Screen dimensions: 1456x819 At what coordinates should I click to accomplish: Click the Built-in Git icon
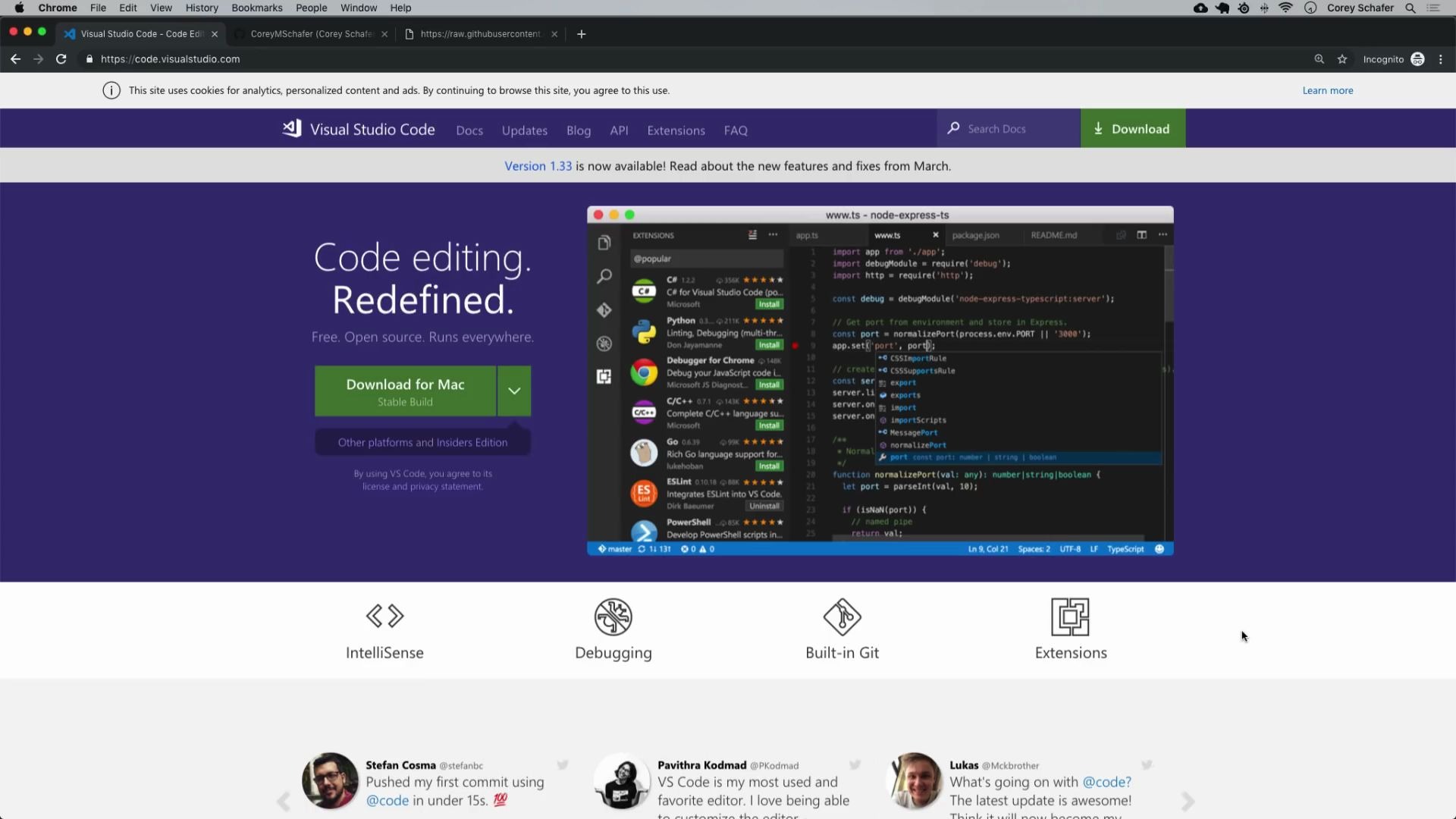coord(842,617)
